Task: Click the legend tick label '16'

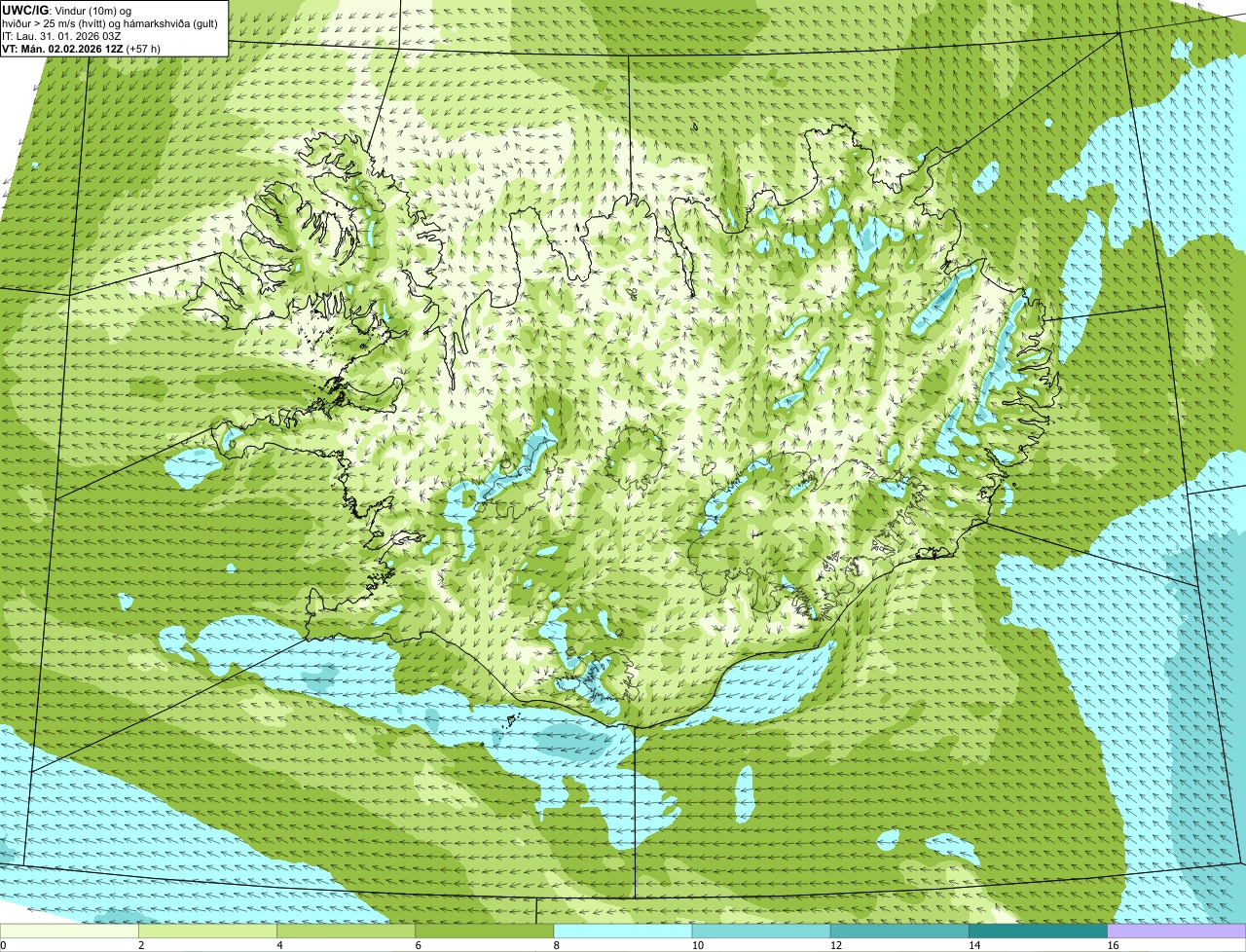Action: click(x=1112, y=945)
